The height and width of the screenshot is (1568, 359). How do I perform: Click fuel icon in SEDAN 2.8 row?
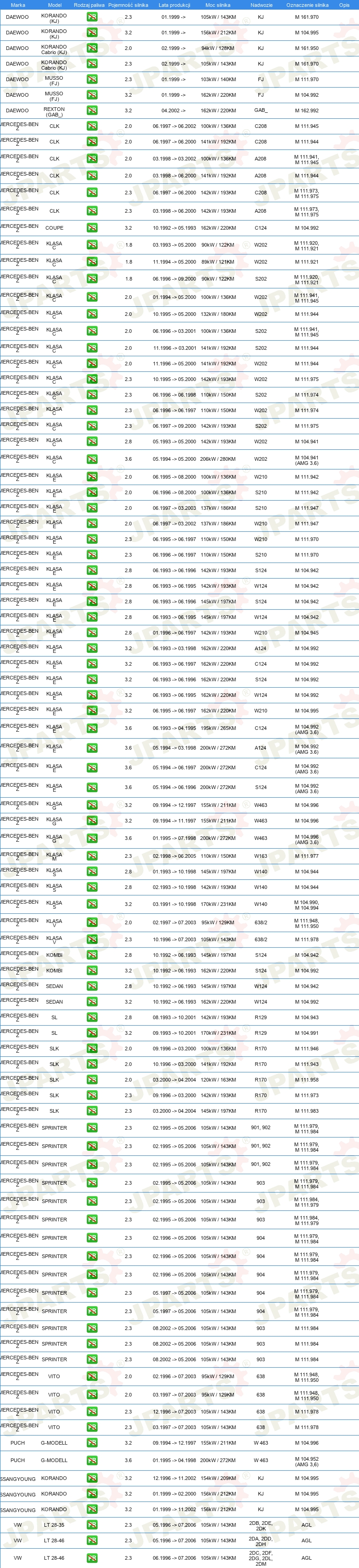tap(92, 987)
